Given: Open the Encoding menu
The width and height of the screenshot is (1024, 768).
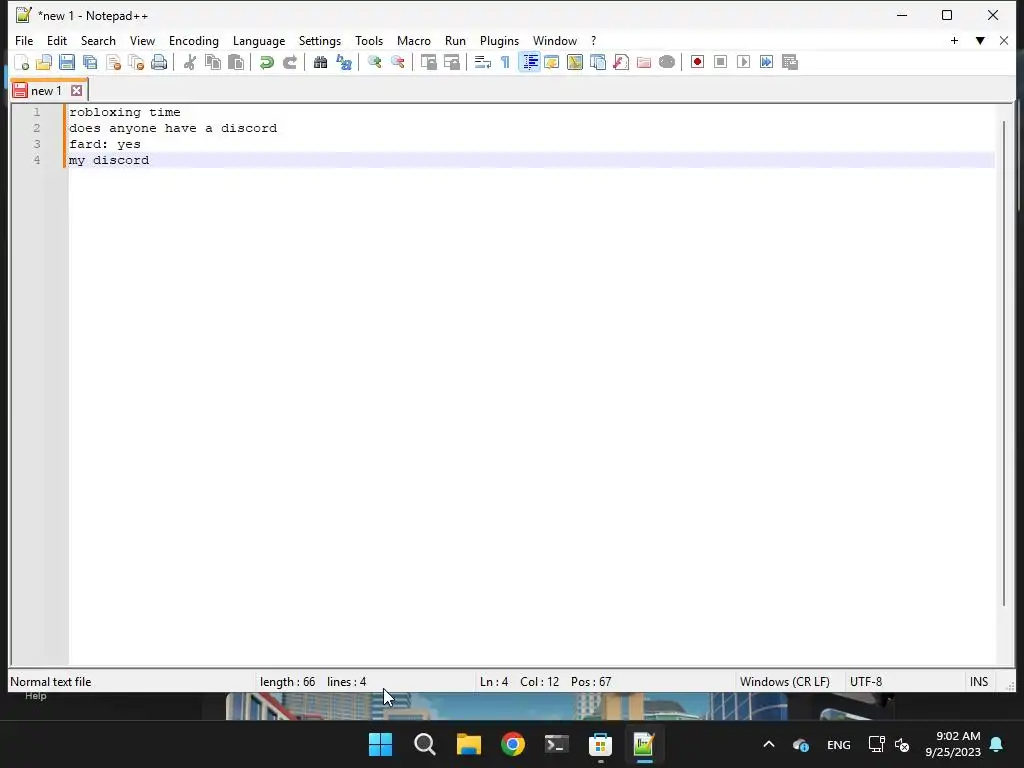Looking at the screenshot, I should pyautogui.click(x=194, y=40).
